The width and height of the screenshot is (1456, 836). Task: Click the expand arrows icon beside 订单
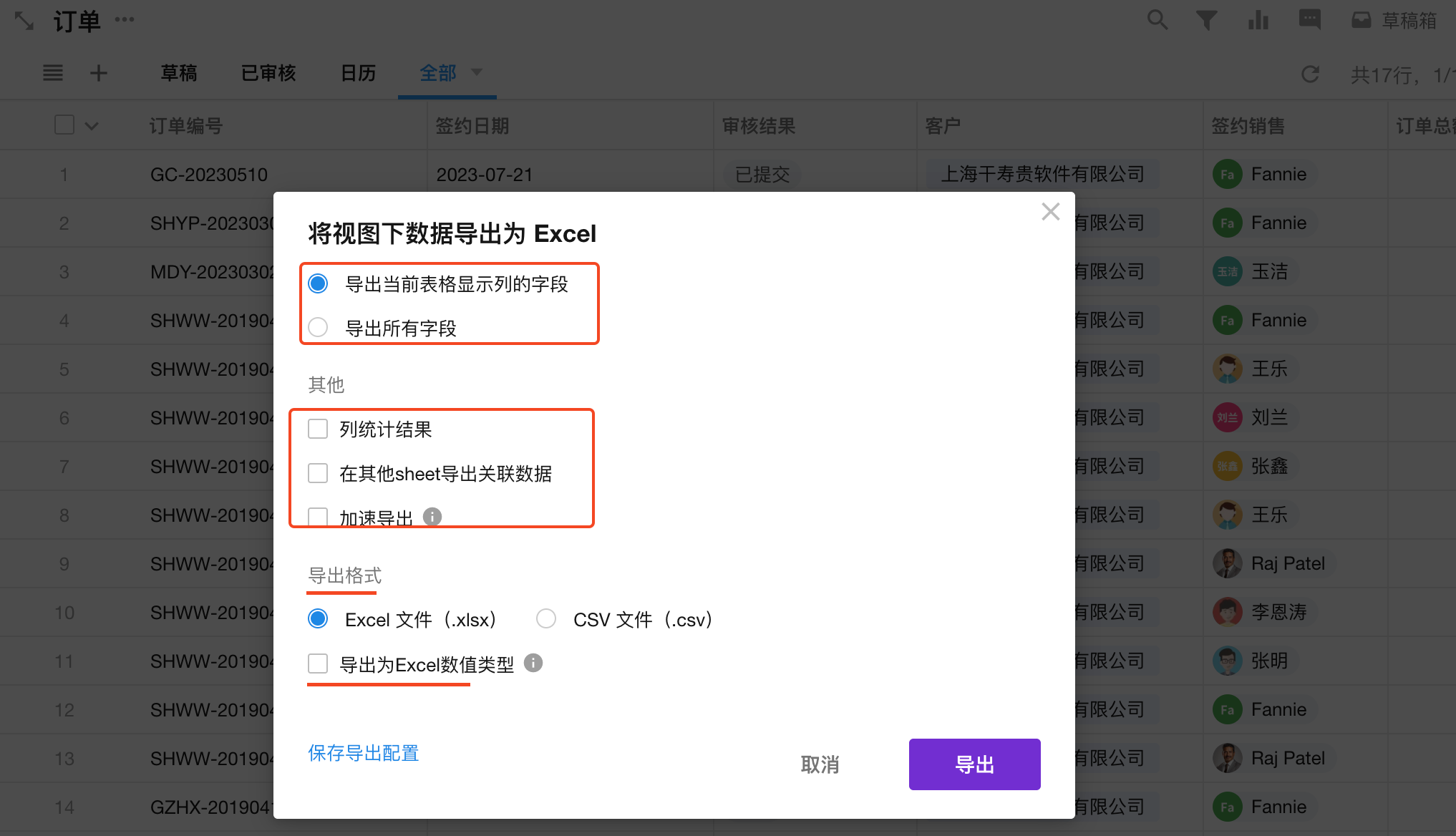24,21
